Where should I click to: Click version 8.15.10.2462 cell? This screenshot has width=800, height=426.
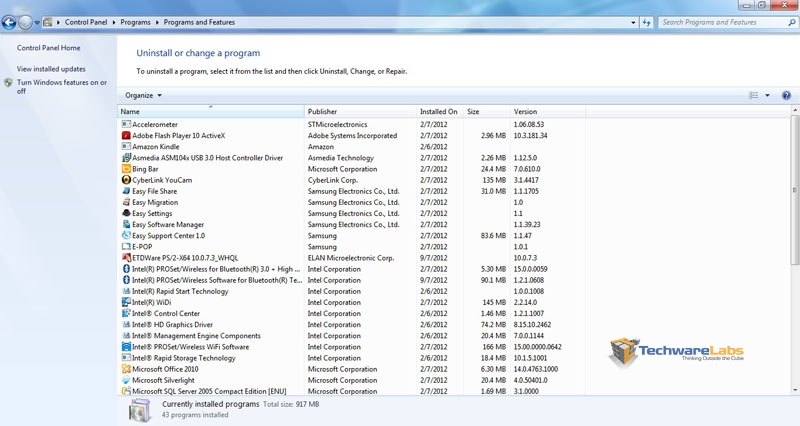[532, 324]
